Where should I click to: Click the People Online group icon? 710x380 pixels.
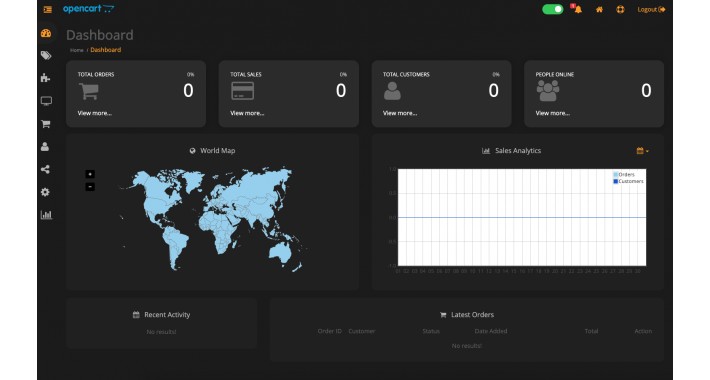[x=548, y=91]
